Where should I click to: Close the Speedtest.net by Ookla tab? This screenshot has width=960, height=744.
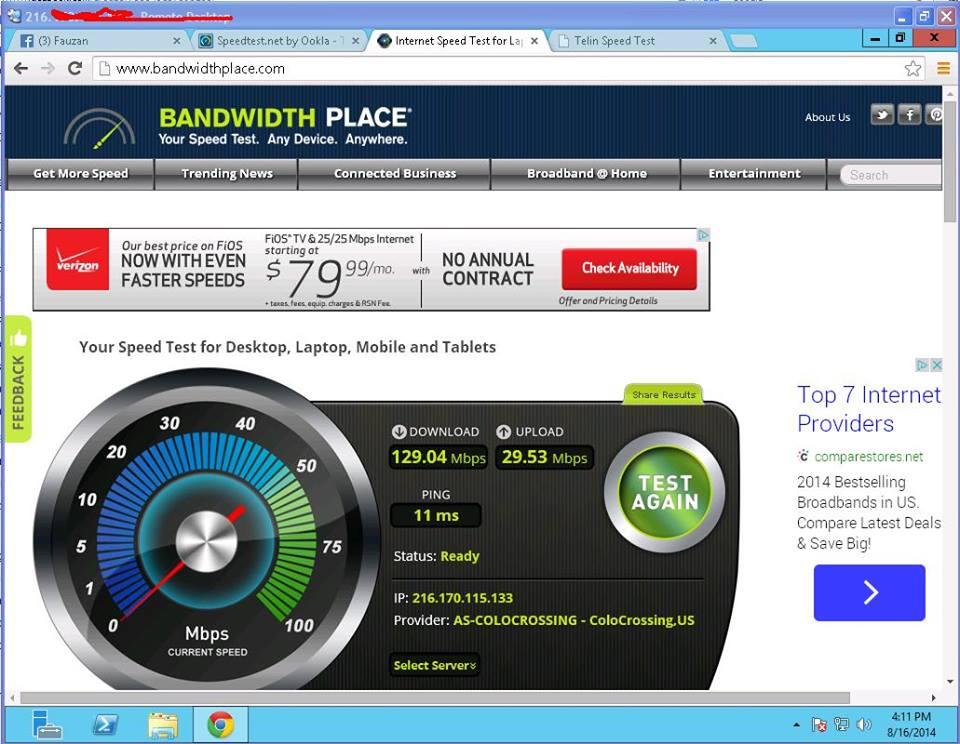coord(356,41)
